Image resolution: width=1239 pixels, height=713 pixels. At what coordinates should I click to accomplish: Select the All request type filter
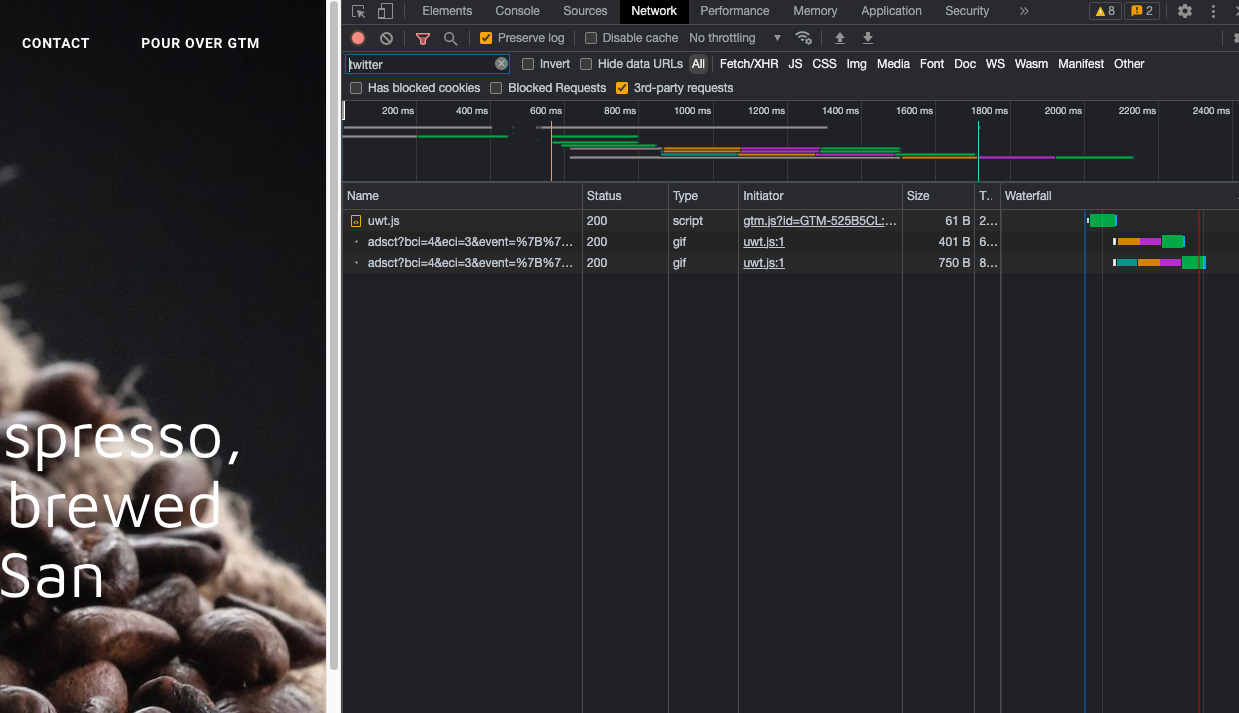coord(698,64)
